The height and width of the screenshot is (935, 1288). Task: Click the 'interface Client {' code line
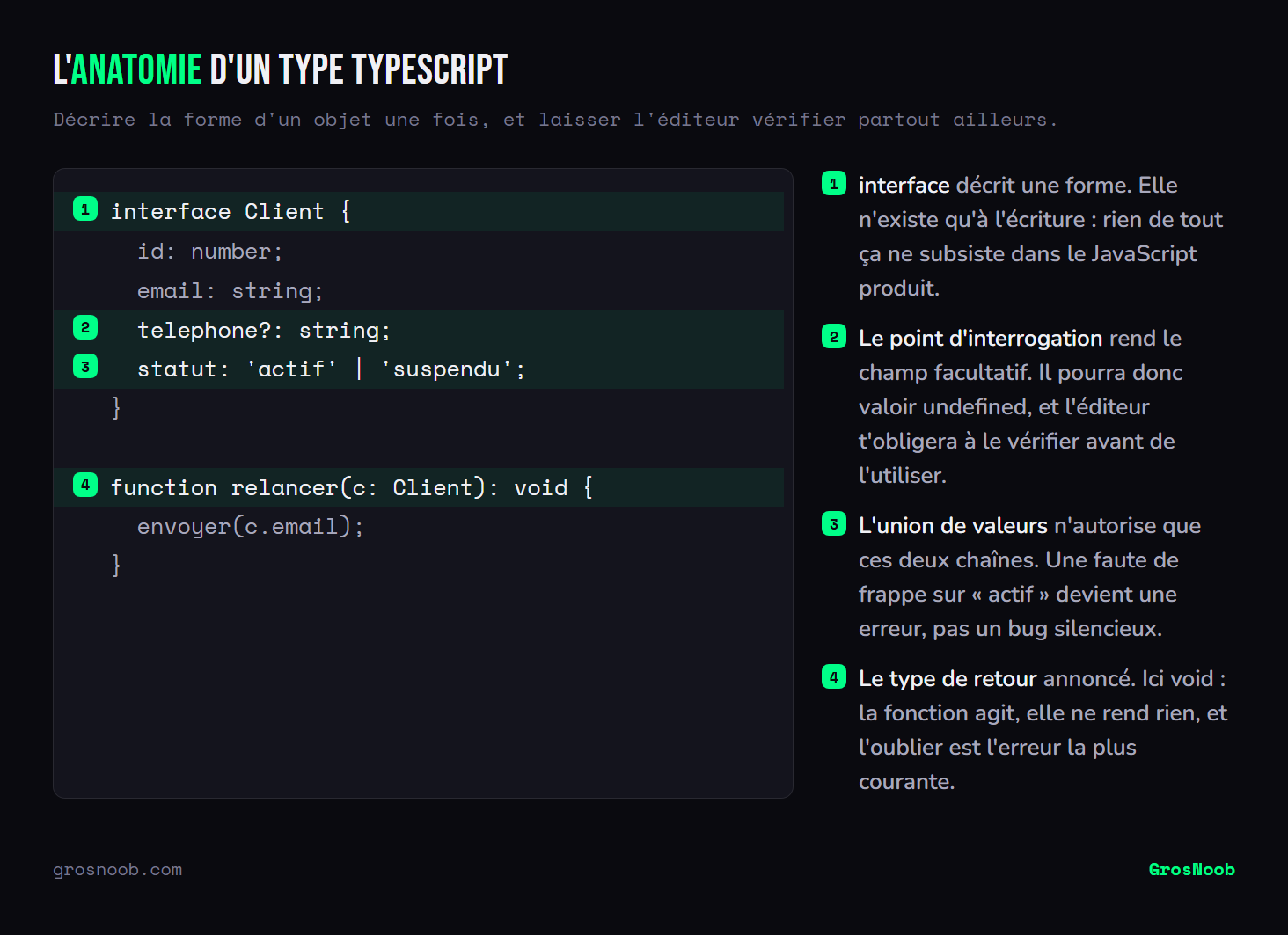pyautogui.click(x=419, y=212)
